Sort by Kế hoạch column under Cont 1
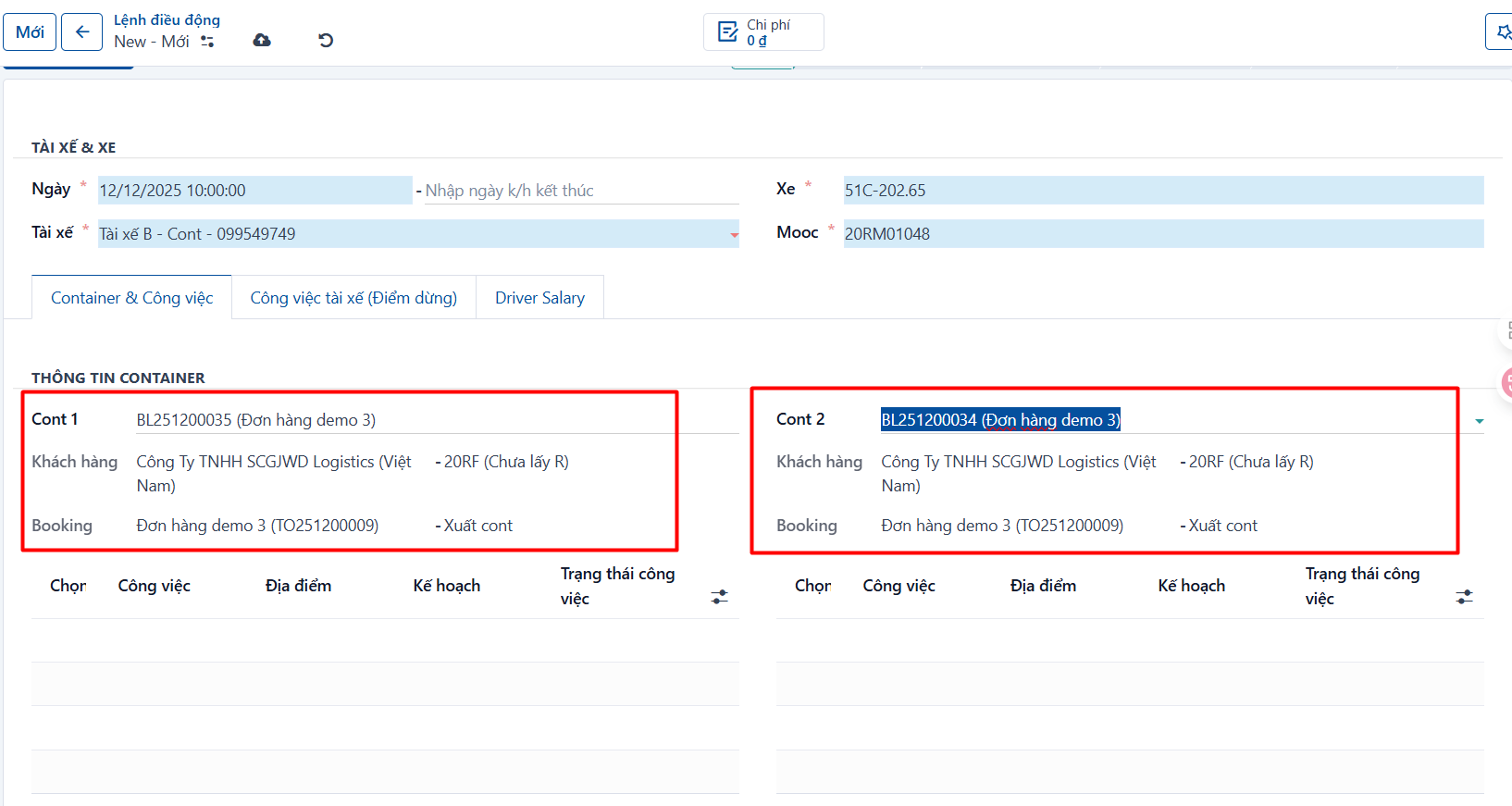 pos(447,586)
